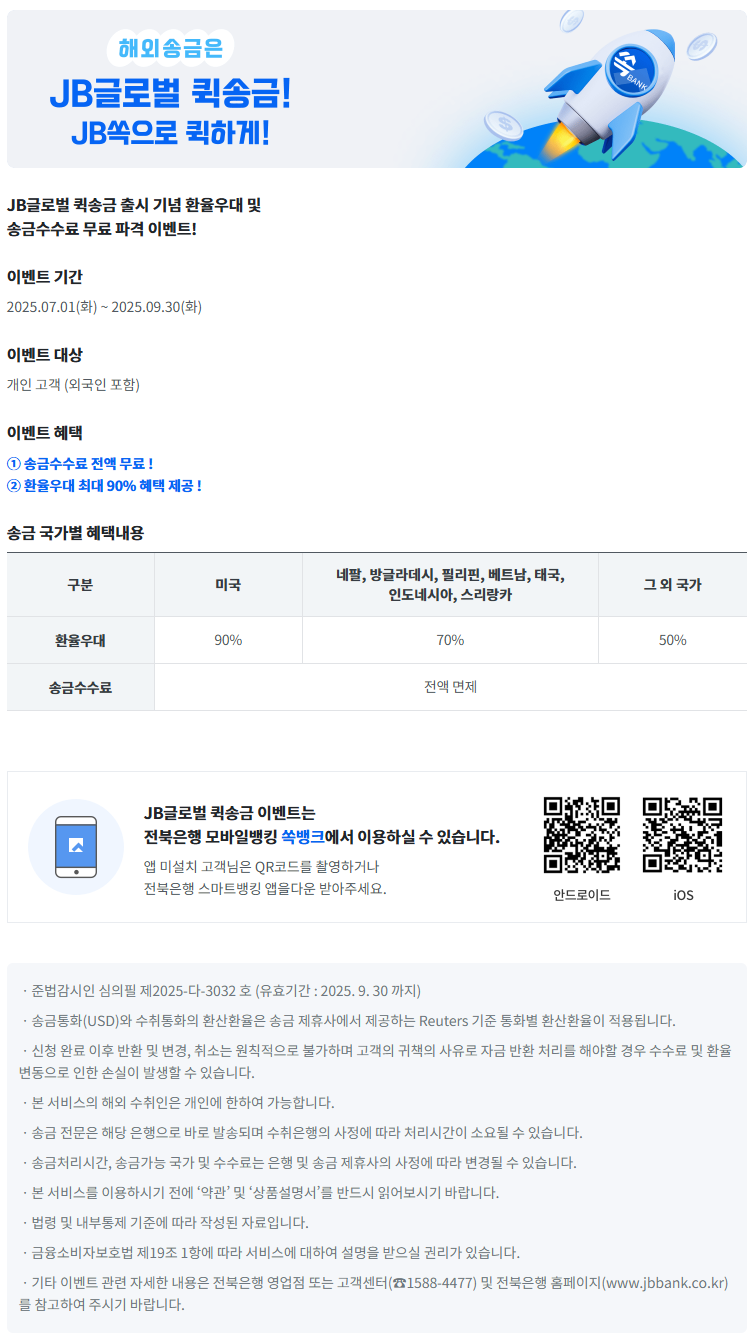Click the '준법감시인 심의필 제2025-다-3032 호' line
The image size is (756, 1339).
(x=220, y=991)
